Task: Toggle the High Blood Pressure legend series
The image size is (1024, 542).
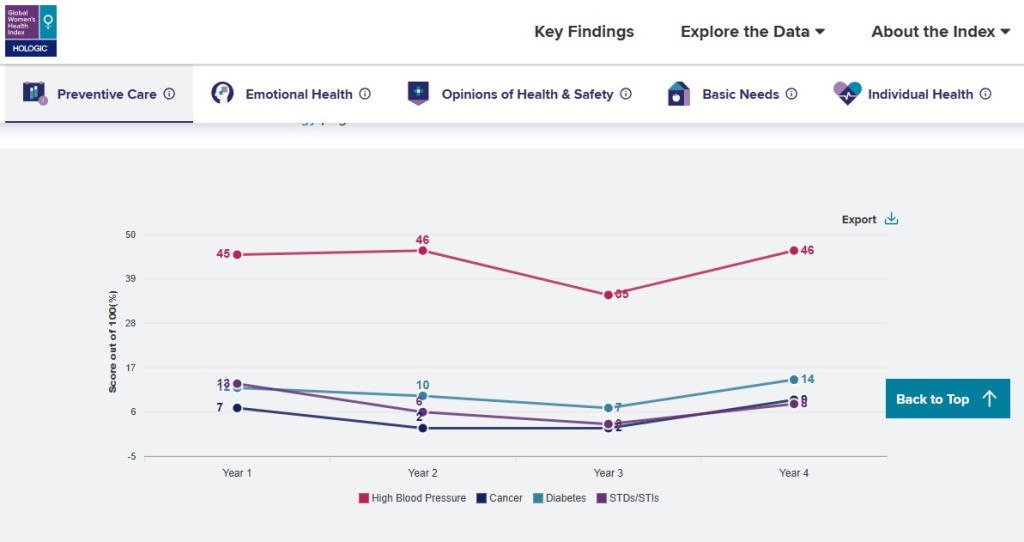Action: (412, 498)
